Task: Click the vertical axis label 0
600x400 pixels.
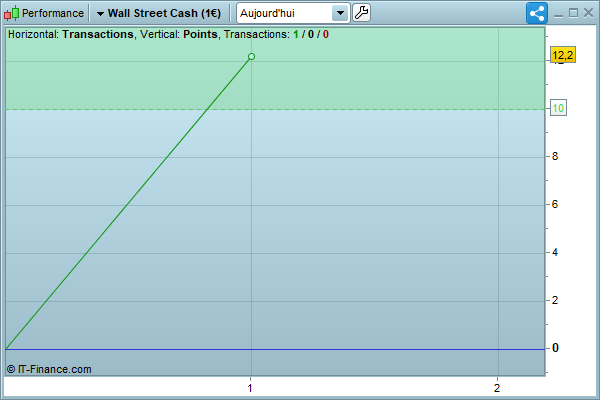Action: tap(555, 348)
